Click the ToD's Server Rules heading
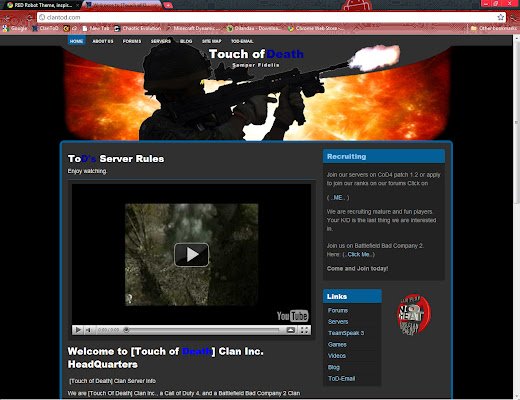This screenshot has height=400, width=520. point(116,159)
